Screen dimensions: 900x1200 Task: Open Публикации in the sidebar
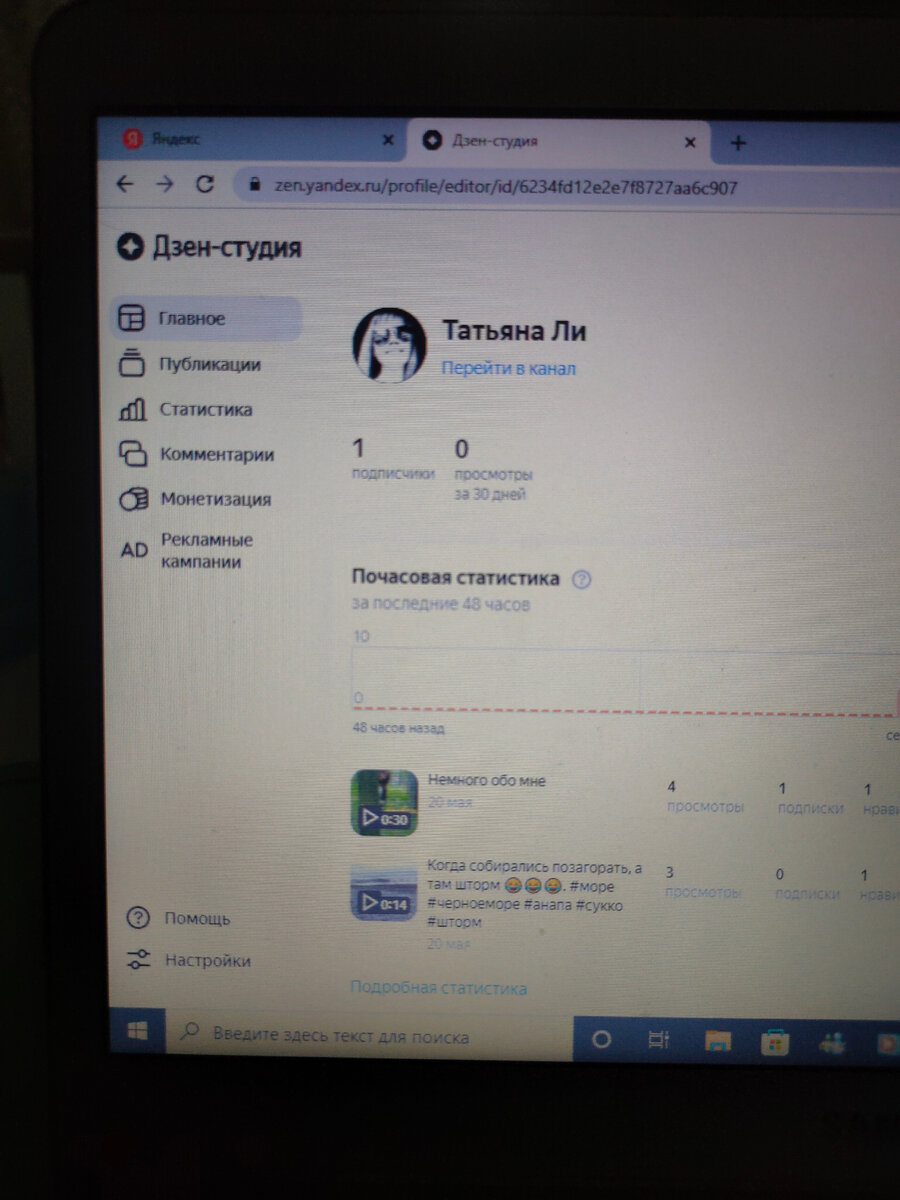(x=210, y=364)
